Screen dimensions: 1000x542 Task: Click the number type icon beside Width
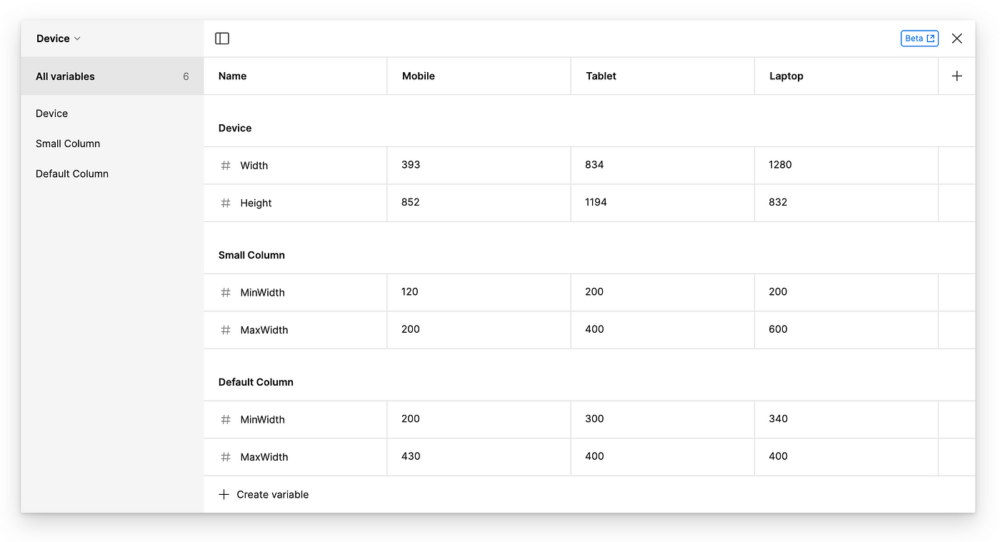pyautogui.click(x=226, y=166)
